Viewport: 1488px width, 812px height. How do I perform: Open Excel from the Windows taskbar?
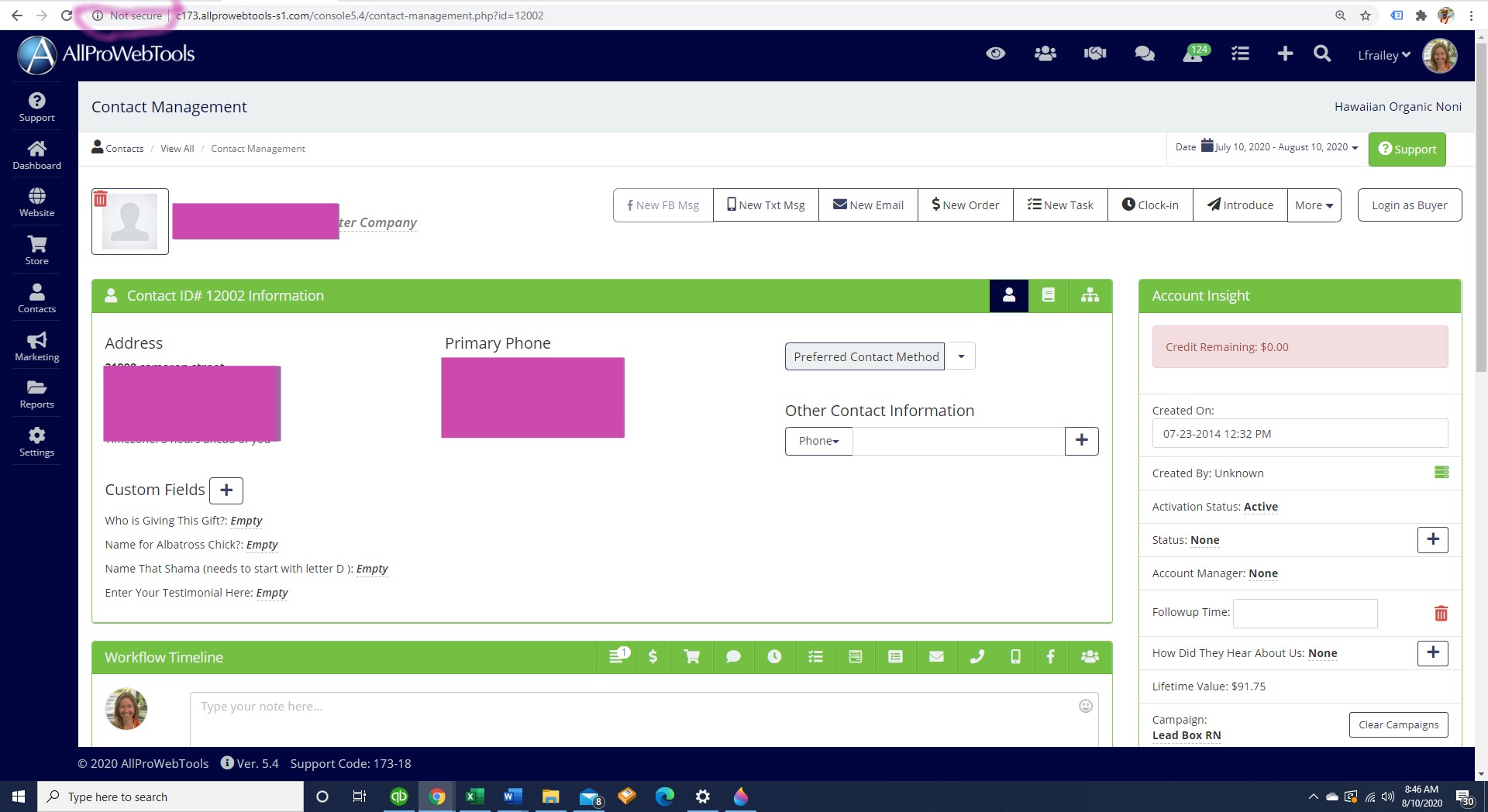474,797
